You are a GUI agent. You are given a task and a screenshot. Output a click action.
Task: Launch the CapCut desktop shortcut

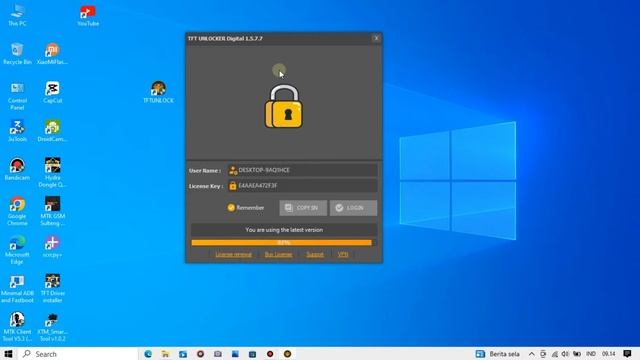point(52,93)
